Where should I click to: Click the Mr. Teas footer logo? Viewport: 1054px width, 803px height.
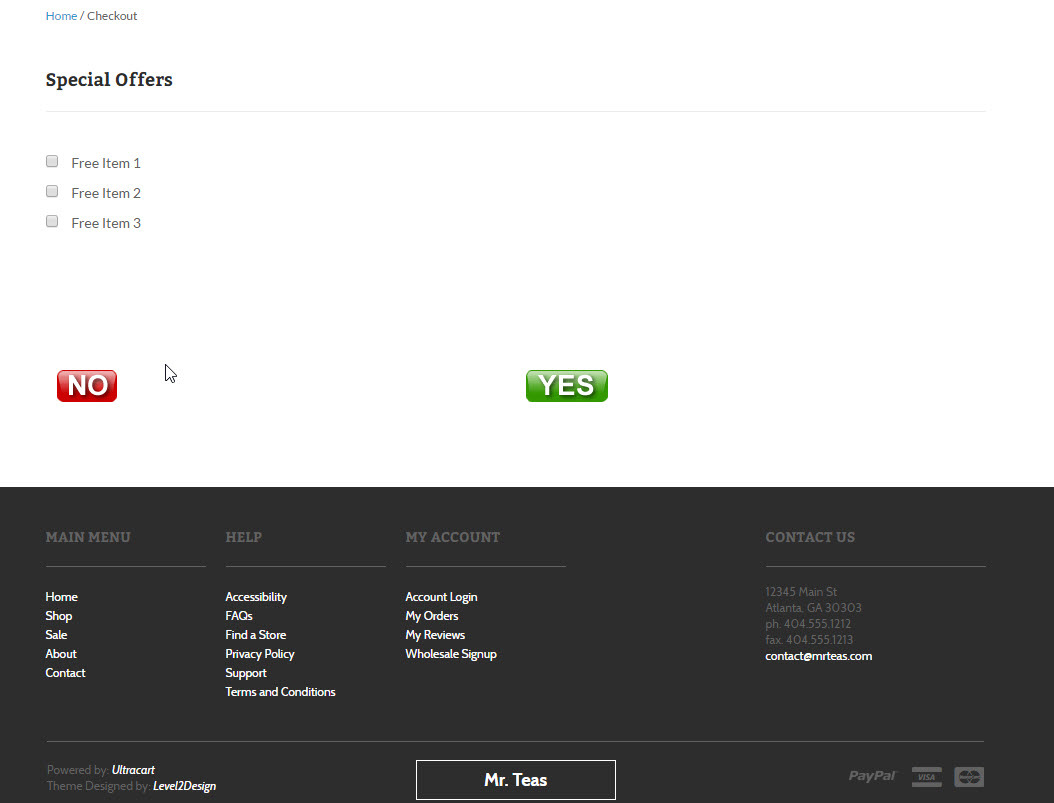coord(516,780)
